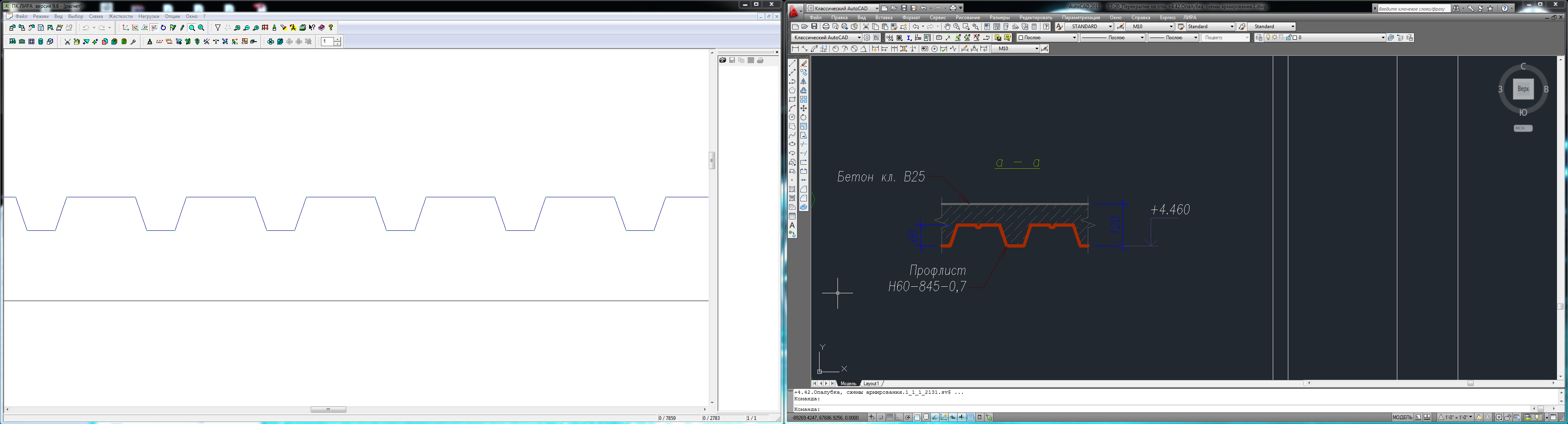1568x424 pixels.
Task: Click the linear dimension icon in AutoCAD dimension toolbar
Action: 795,49
